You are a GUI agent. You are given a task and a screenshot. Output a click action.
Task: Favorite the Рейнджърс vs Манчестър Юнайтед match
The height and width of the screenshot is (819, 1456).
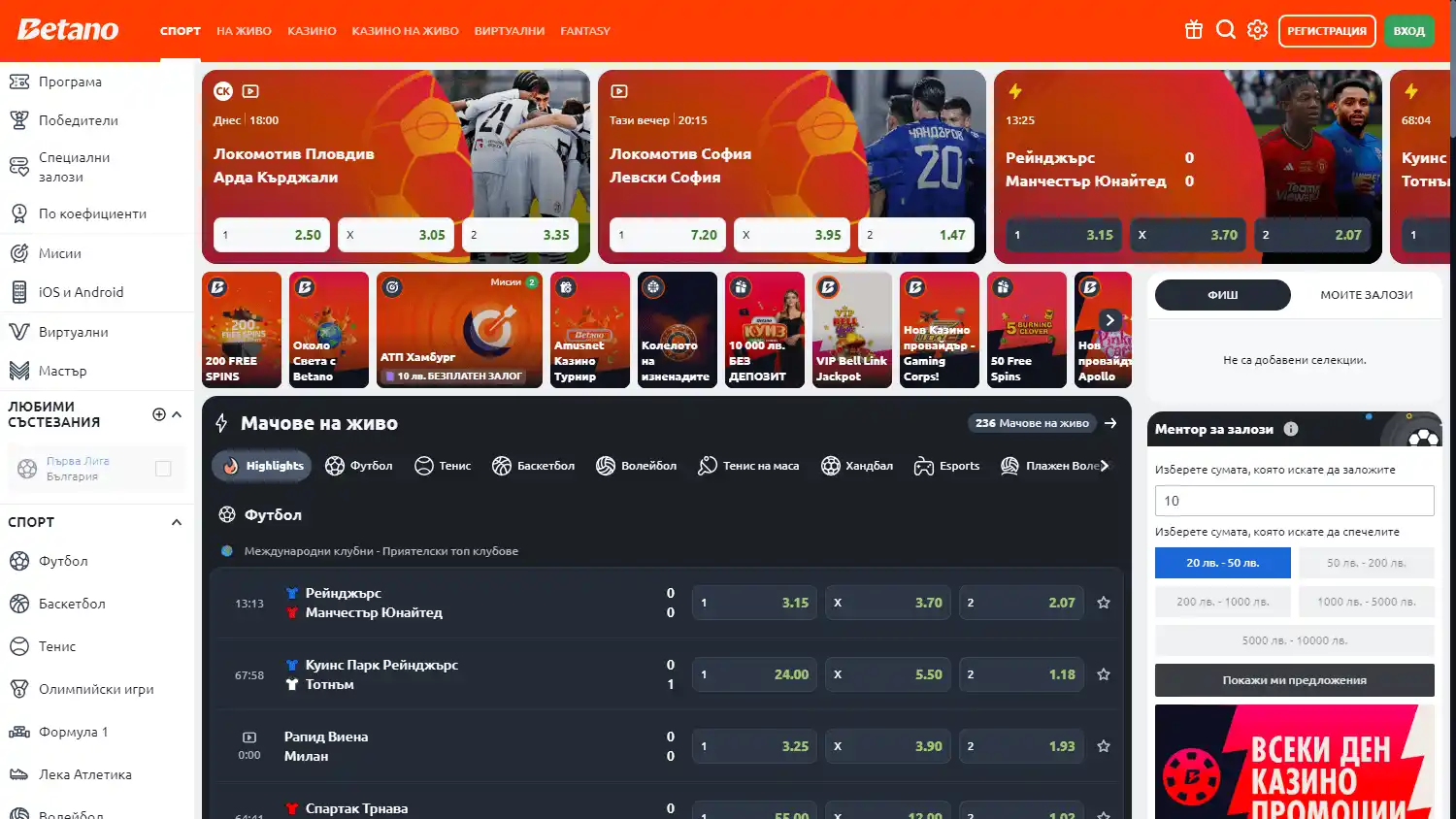(x=1104, y=603)
